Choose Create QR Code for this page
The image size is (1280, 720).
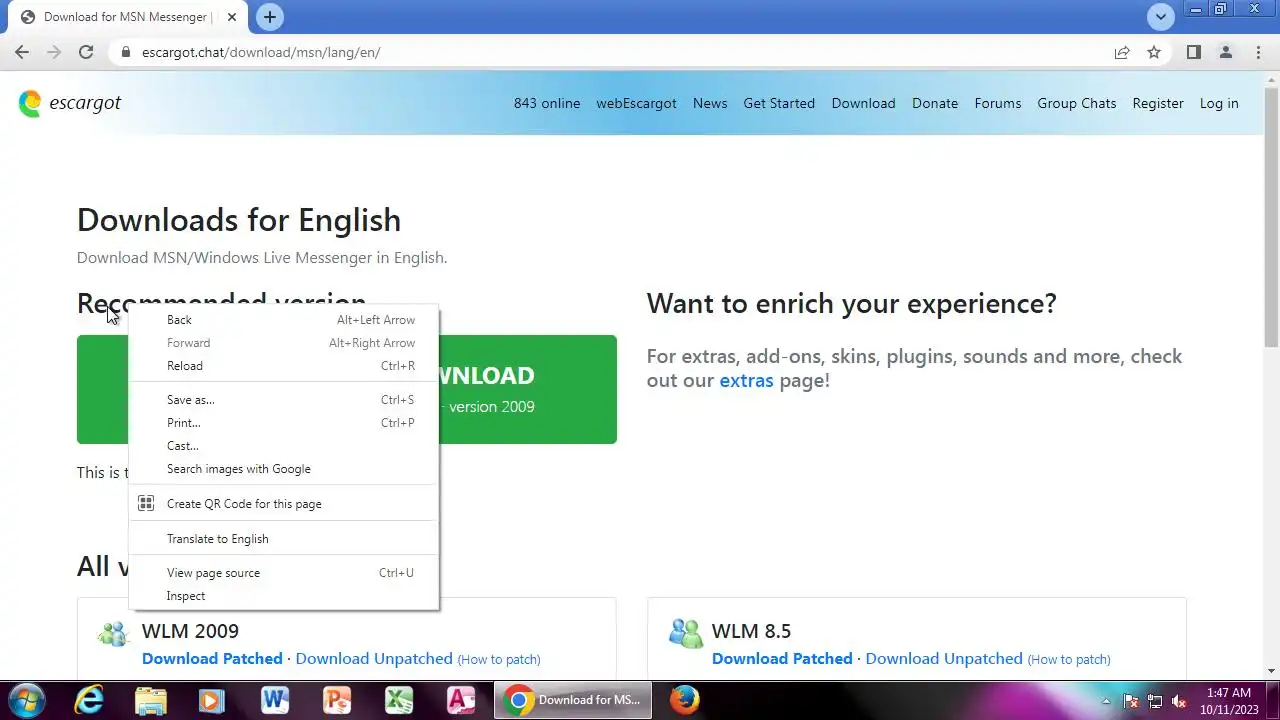pyautogui.click(x=284, y=504)
